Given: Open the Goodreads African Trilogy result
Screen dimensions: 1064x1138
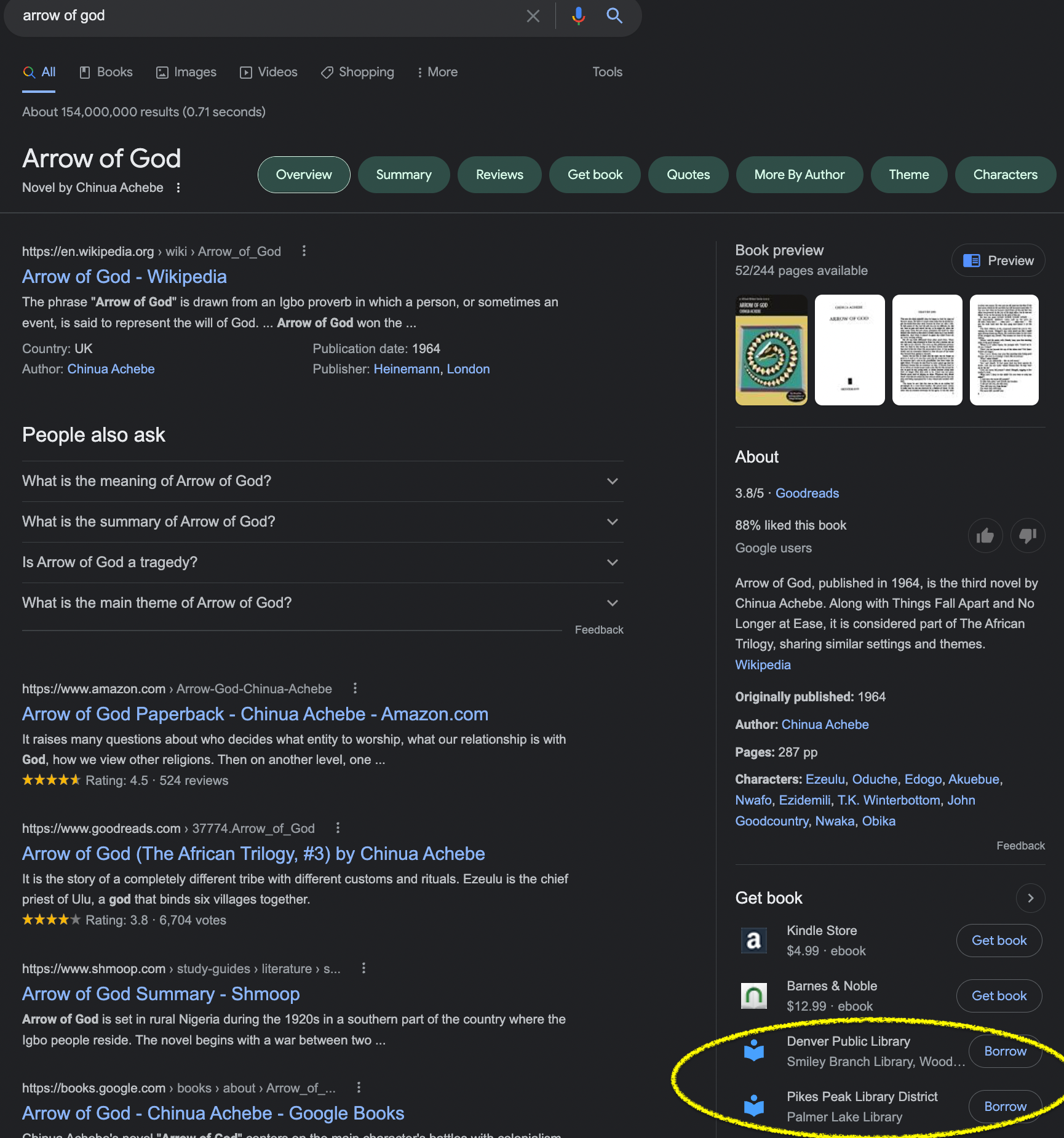Looking at the screenshot, I should 253,854.
